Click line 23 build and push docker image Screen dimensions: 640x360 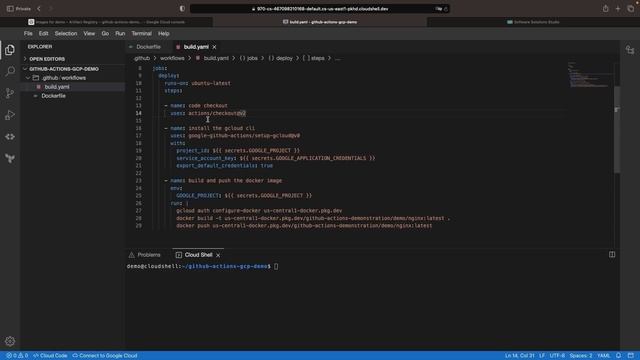223,180
